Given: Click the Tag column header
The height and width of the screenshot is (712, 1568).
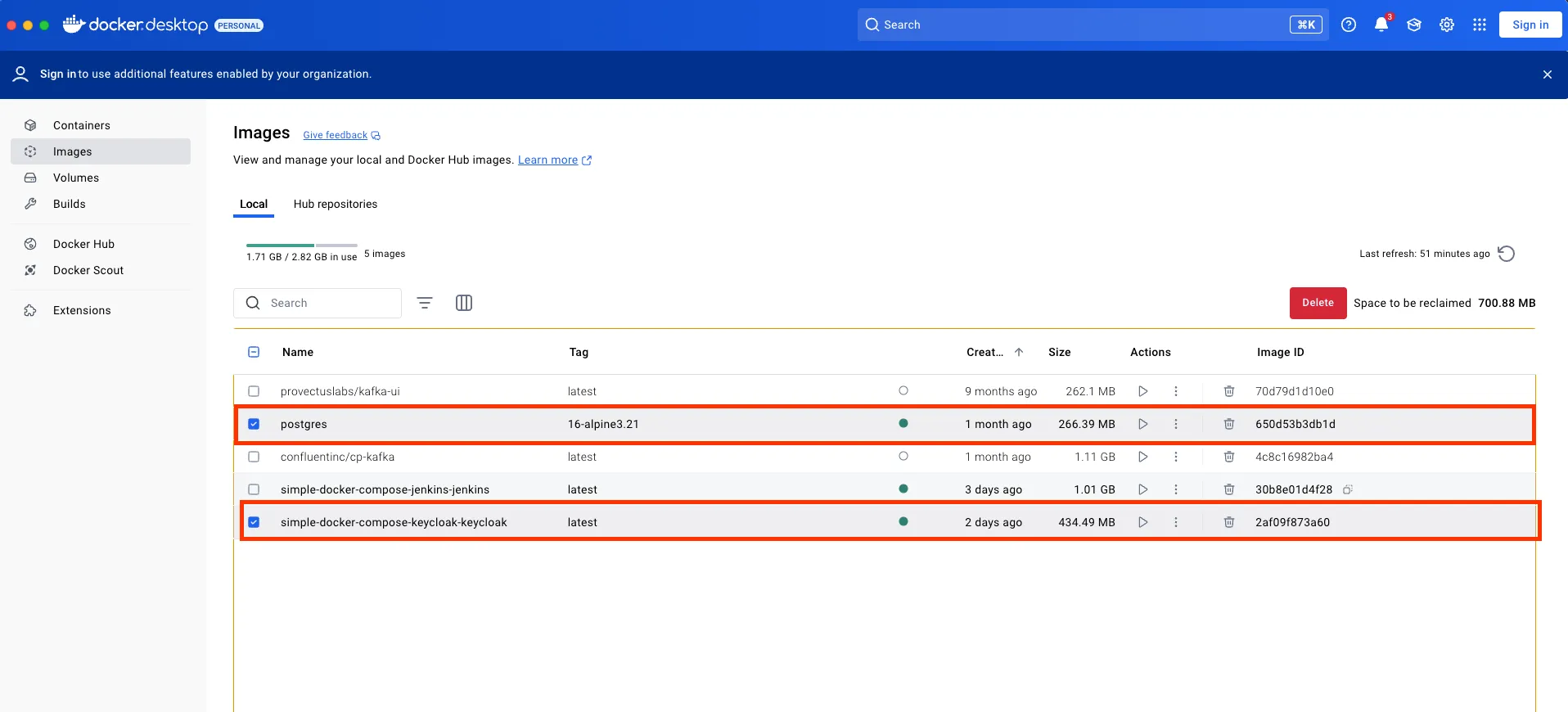Looking at the screenshot, I should pyautogui.click(x=579, y=352).
